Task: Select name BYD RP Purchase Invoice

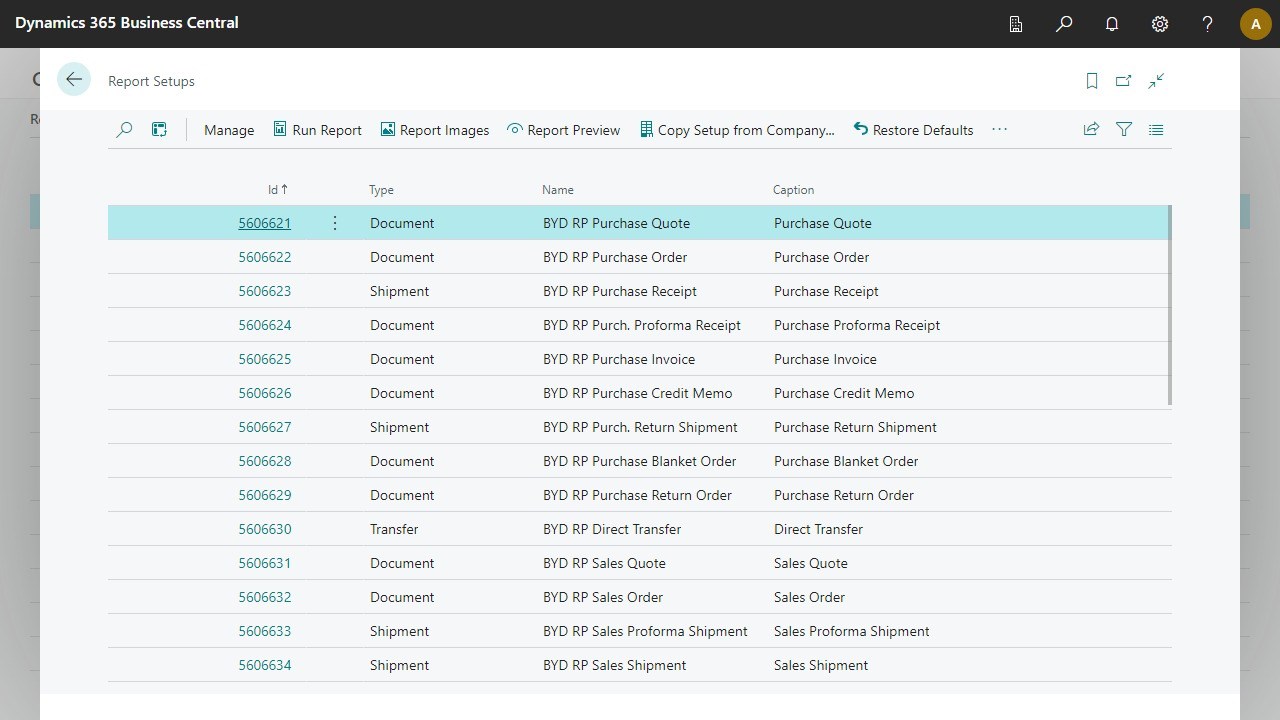Action: click(619, 359)
